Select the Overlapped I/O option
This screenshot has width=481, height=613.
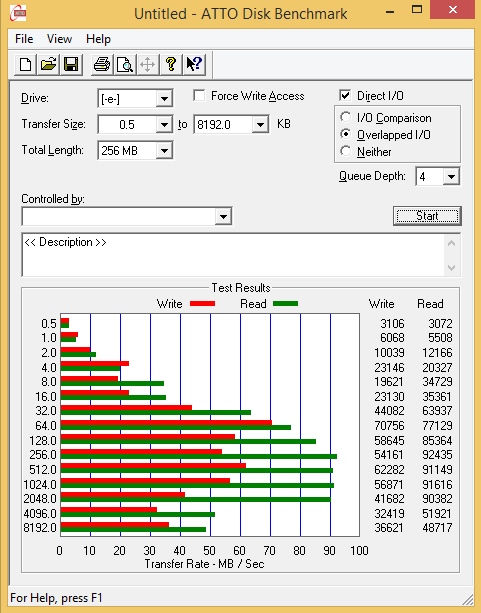pos(346,134)
